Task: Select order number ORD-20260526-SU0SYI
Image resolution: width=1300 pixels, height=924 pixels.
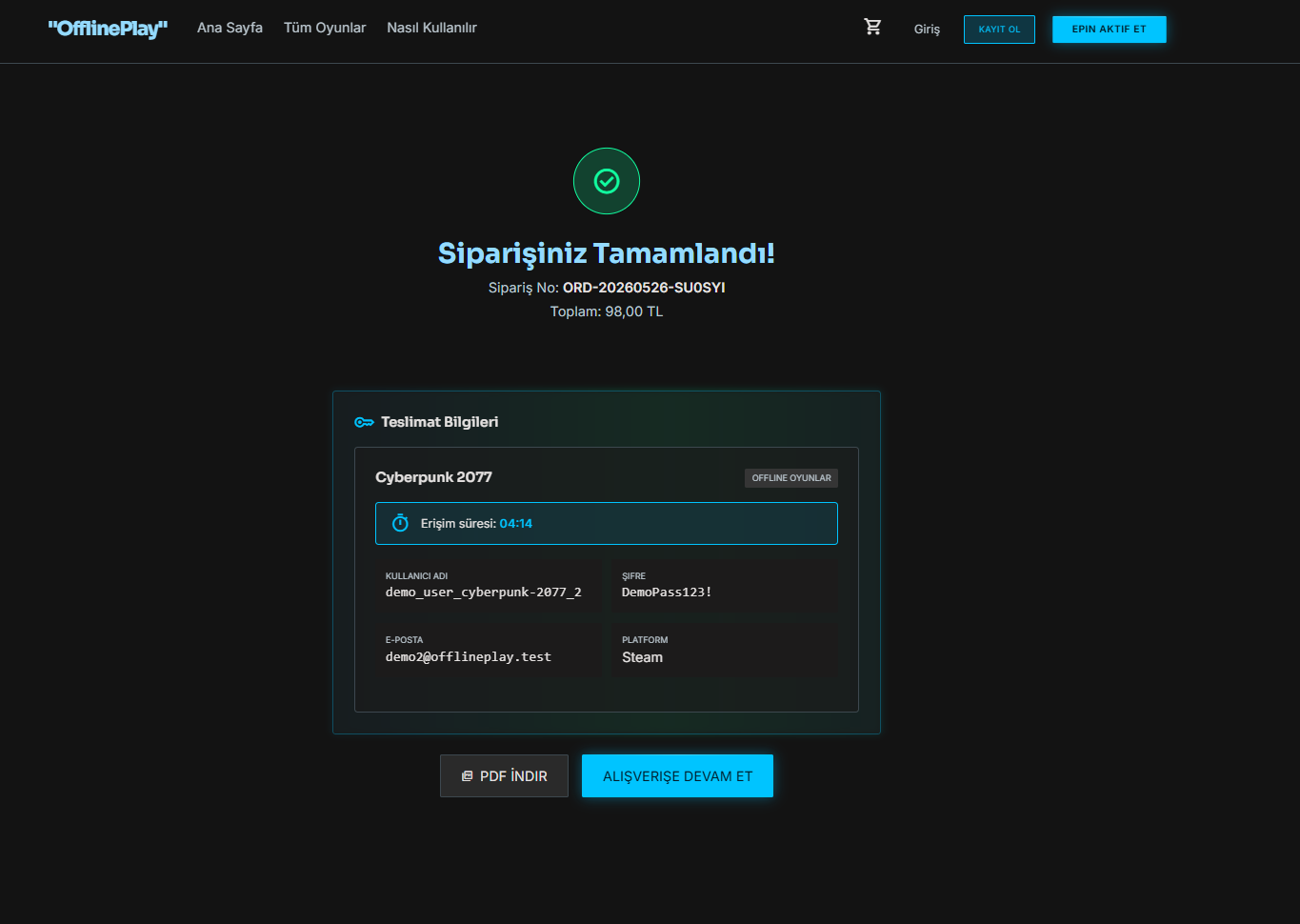Action: coord(644,288)
